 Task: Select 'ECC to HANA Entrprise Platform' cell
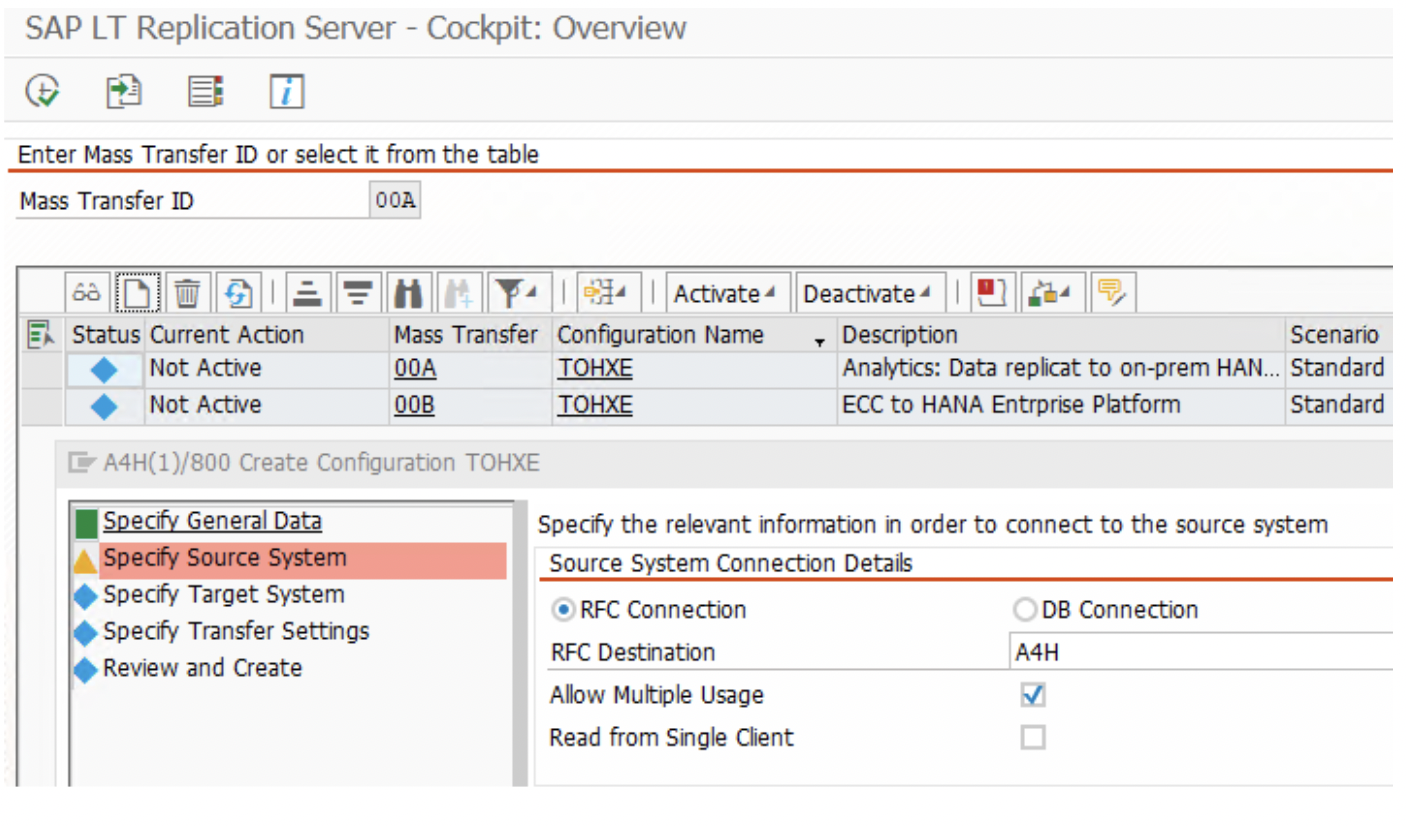tap(1062, 405)
